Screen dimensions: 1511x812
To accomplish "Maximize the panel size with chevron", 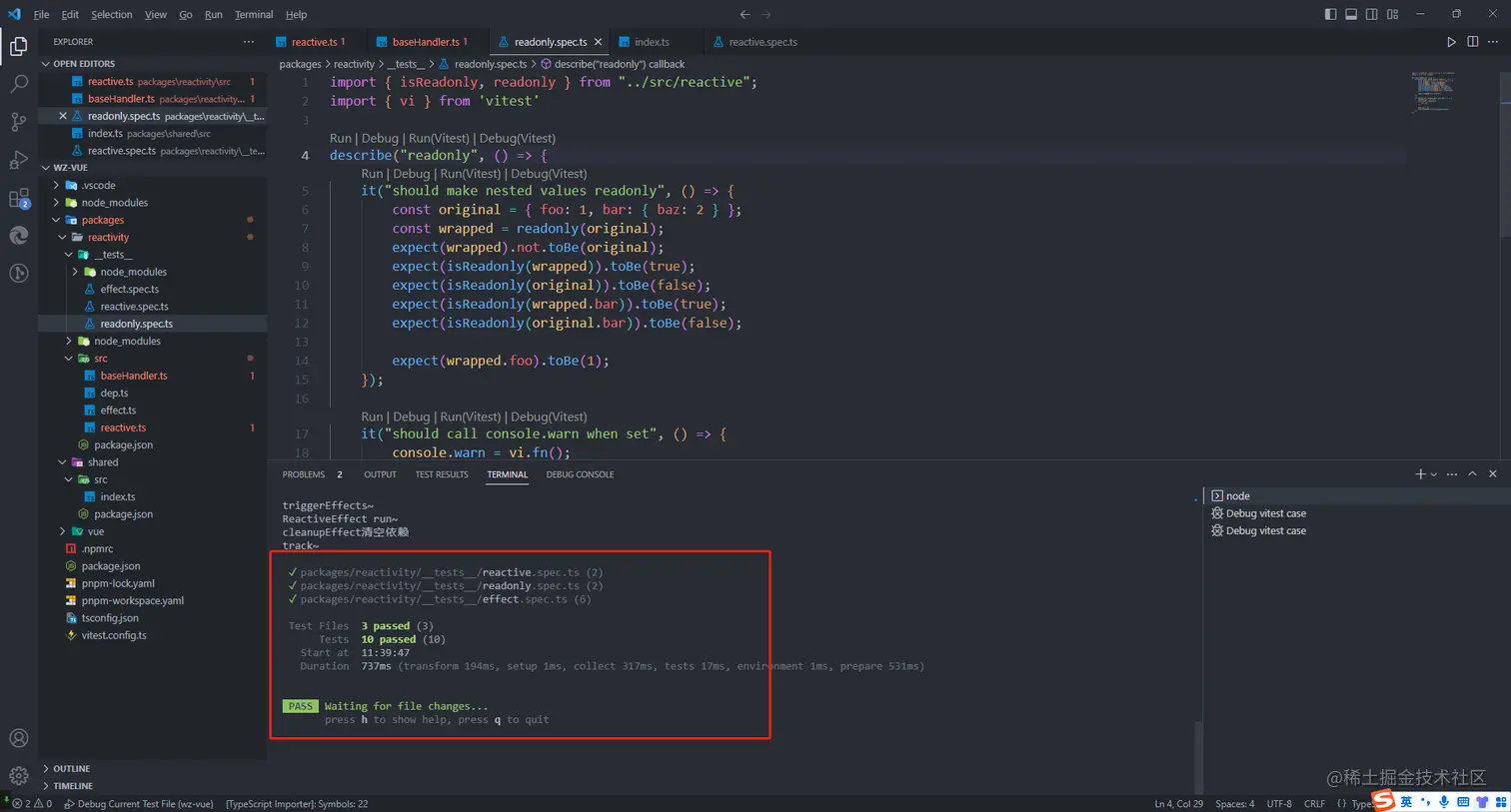I will (1472, 474).
